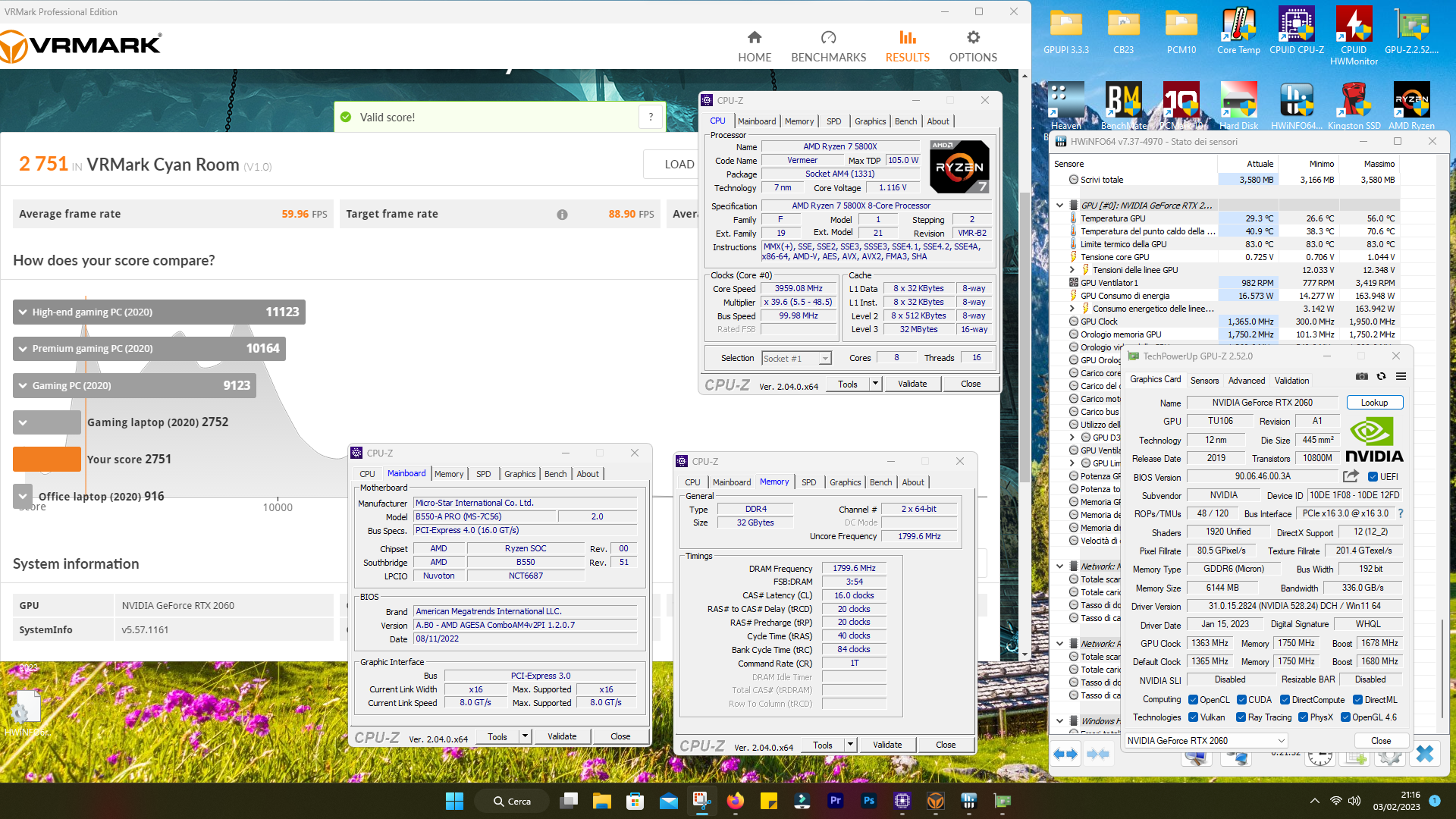Open Validation tab in GPU-Z
Image resolution: width=1456 pixels, height=819 pixels.
tap(1291, 381)
